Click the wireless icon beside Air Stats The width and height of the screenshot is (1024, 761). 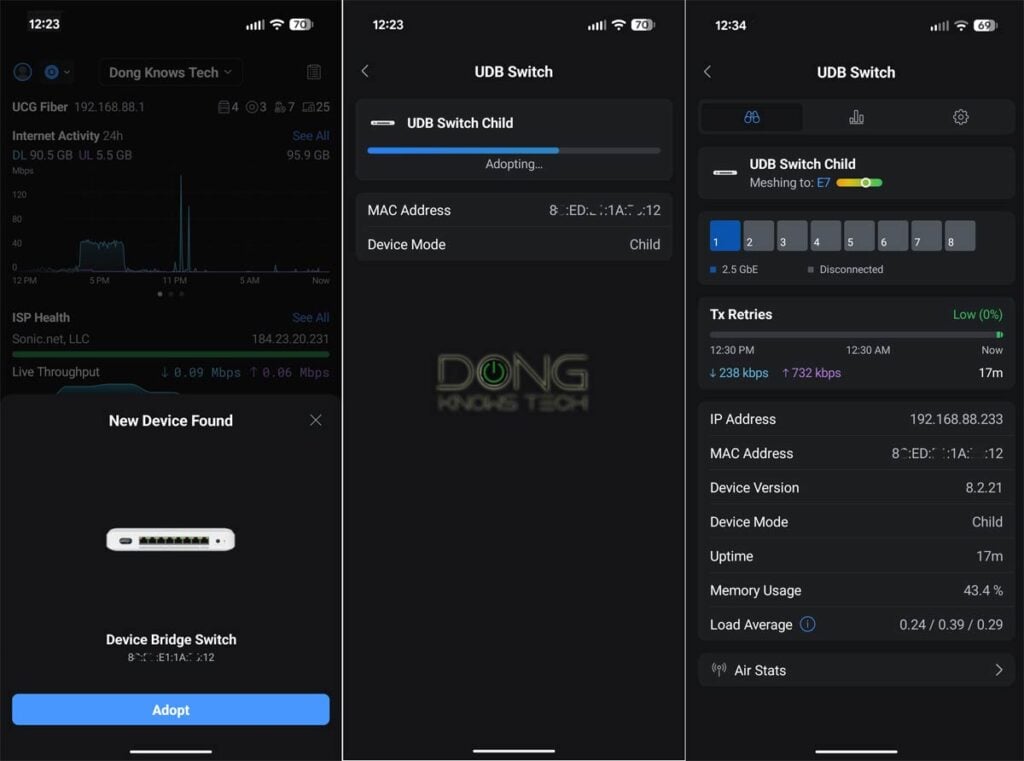(x=717, y=670)
